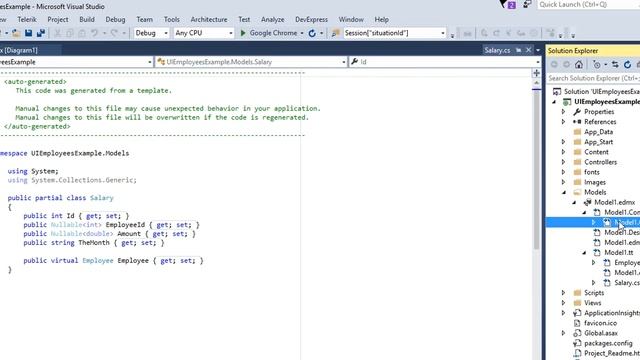This screenshot has width=640, height=360.
Task: Start debugging with the green play arrow
Action: (243, 33)
